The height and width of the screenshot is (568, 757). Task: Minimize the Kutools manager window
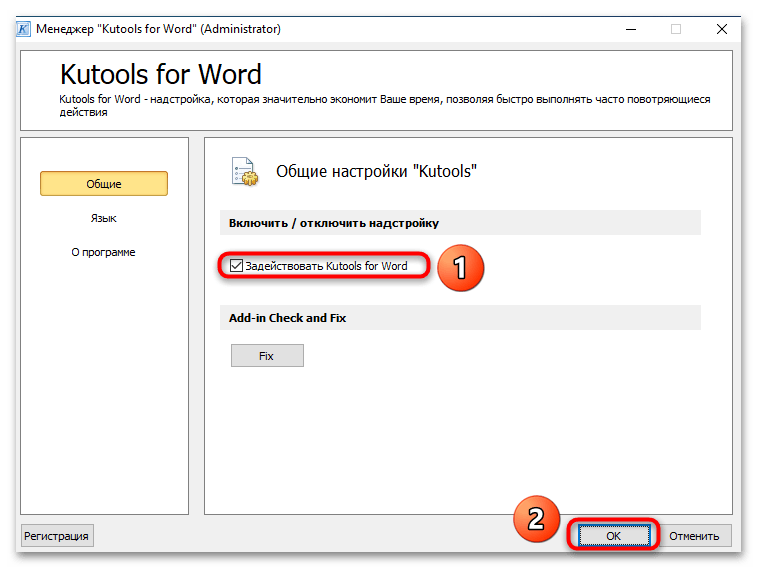tap(631, 29)
